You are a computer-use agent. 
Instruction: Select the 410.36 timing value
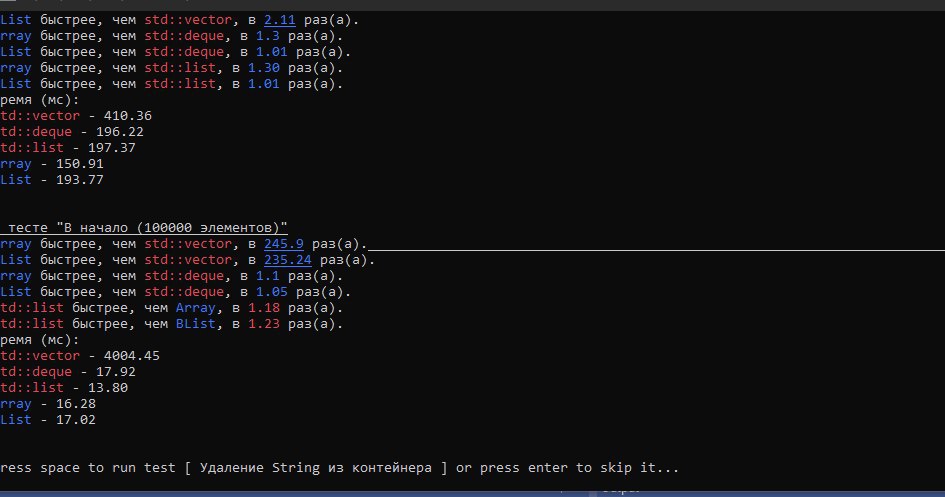[x=128, y=116]
